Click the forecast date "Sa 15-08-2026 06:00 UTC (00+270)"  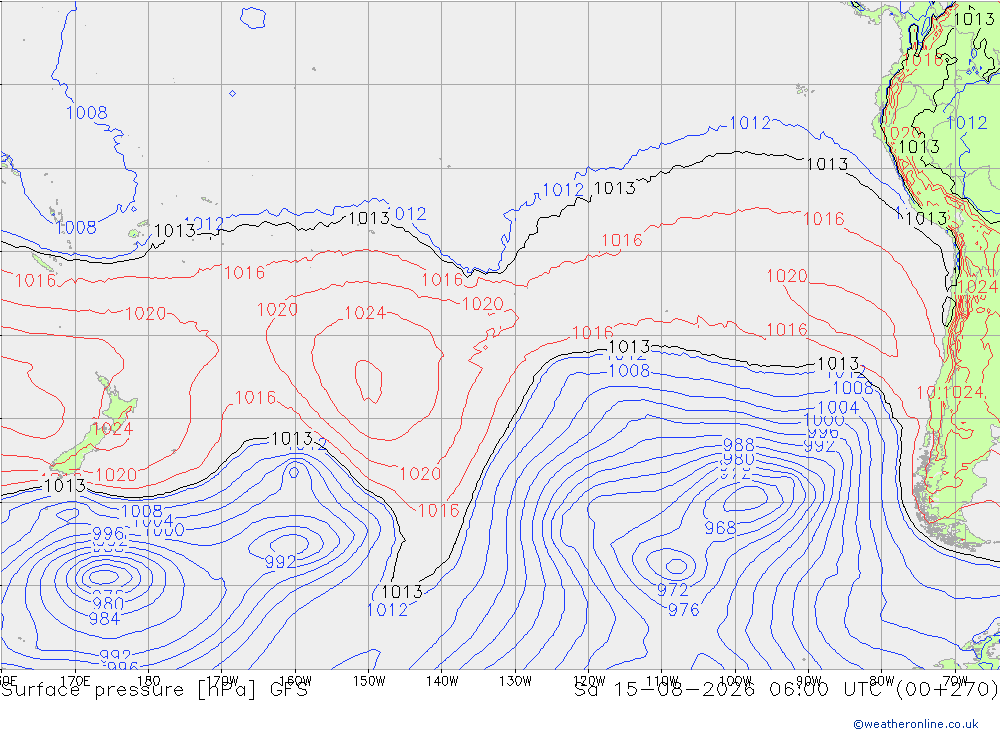[786, 690]
